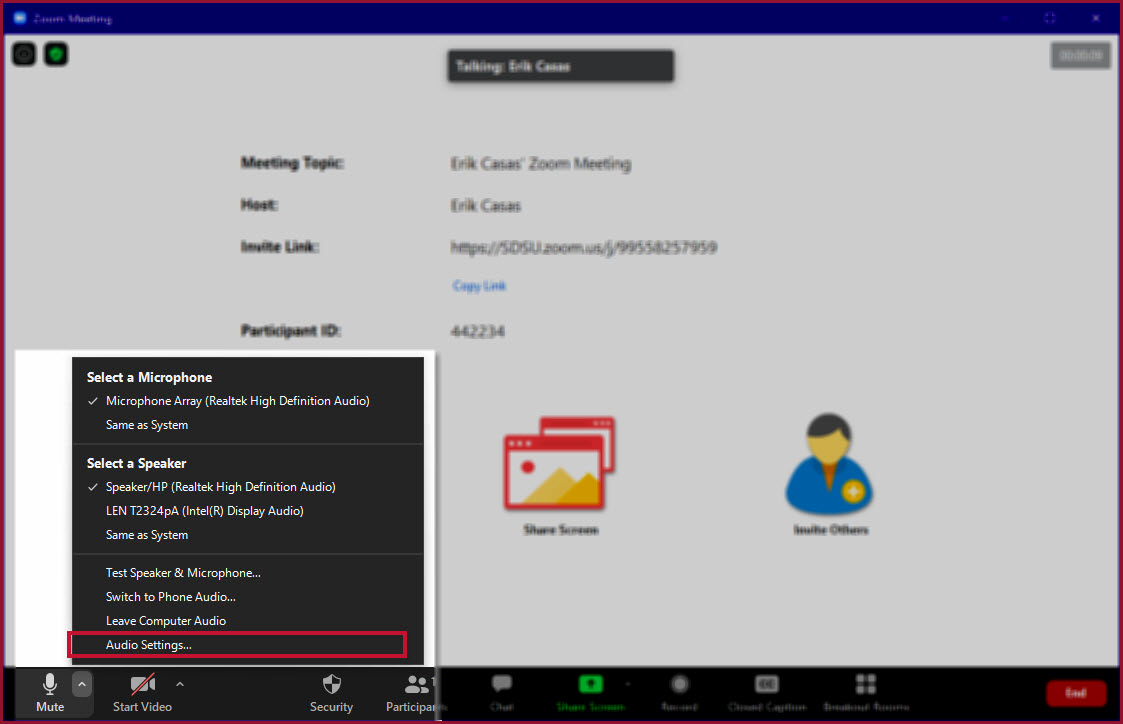Click the green Share Screen toolbar button

(x=590, y=692)
